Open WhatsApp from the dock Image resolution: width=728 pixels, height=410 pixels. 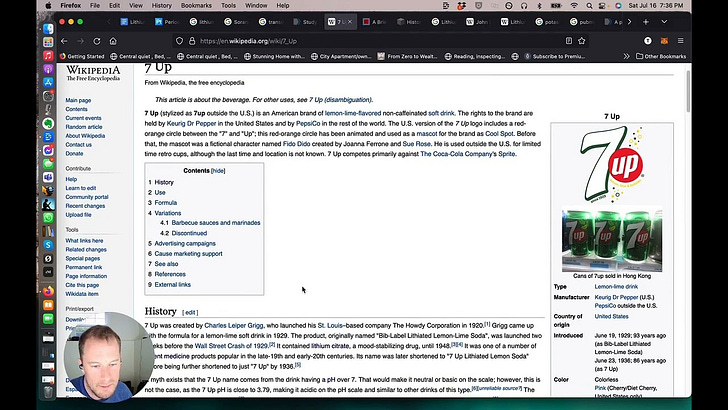(48, 217)
